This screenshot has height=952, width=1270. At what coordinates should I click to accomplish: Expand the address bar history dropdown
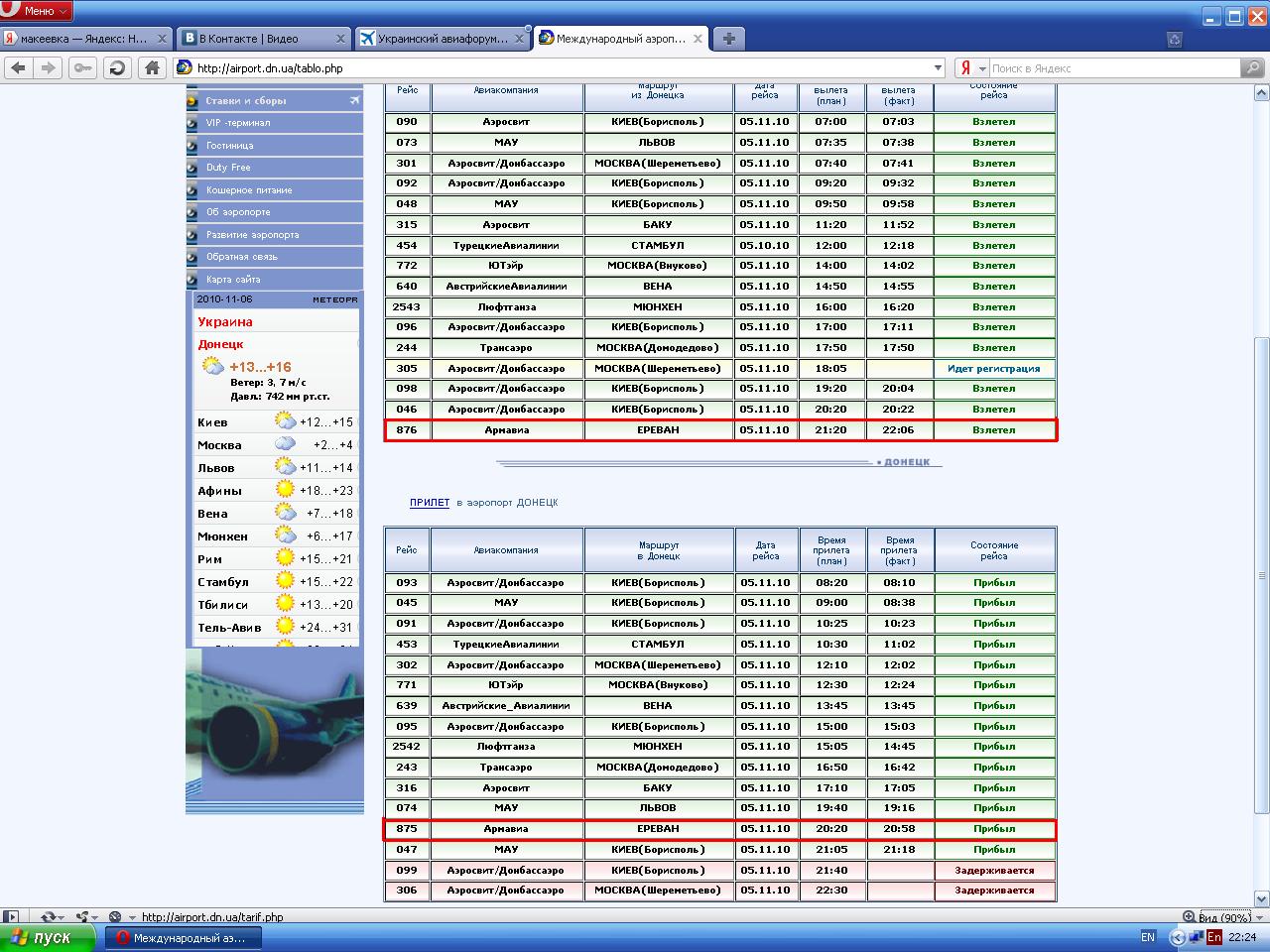click(x=938, y=68)
